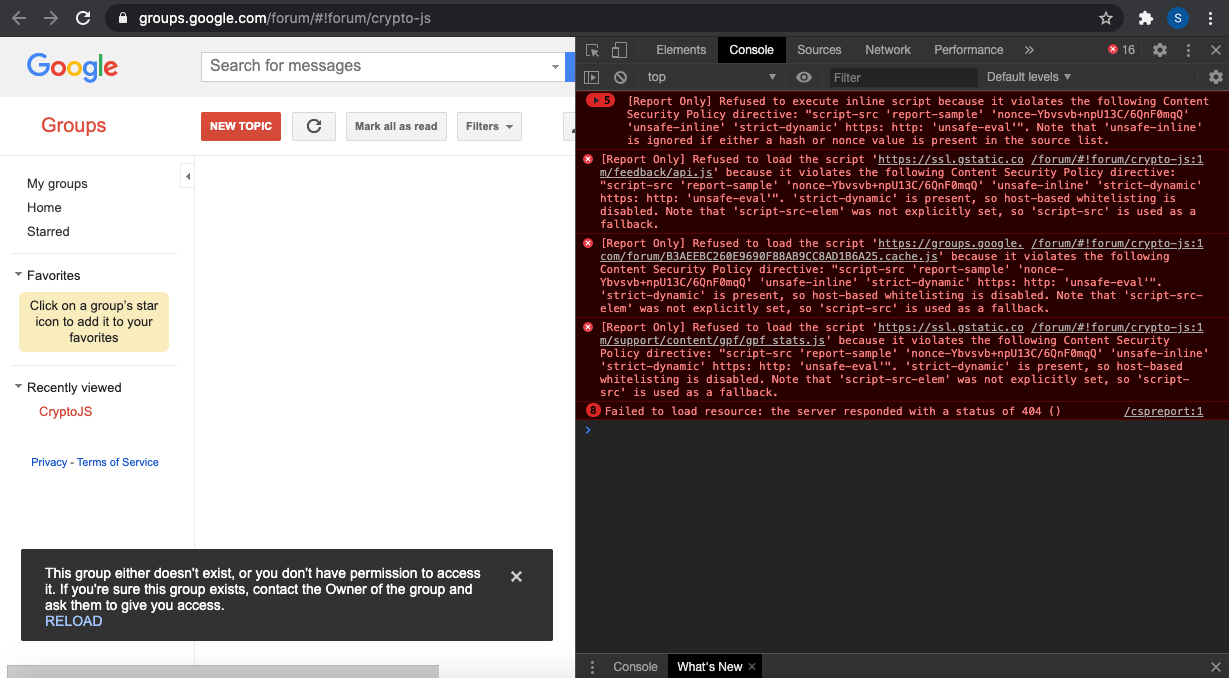Open My groups
This screenshot has height=678, width=1229.
(57, 183)
